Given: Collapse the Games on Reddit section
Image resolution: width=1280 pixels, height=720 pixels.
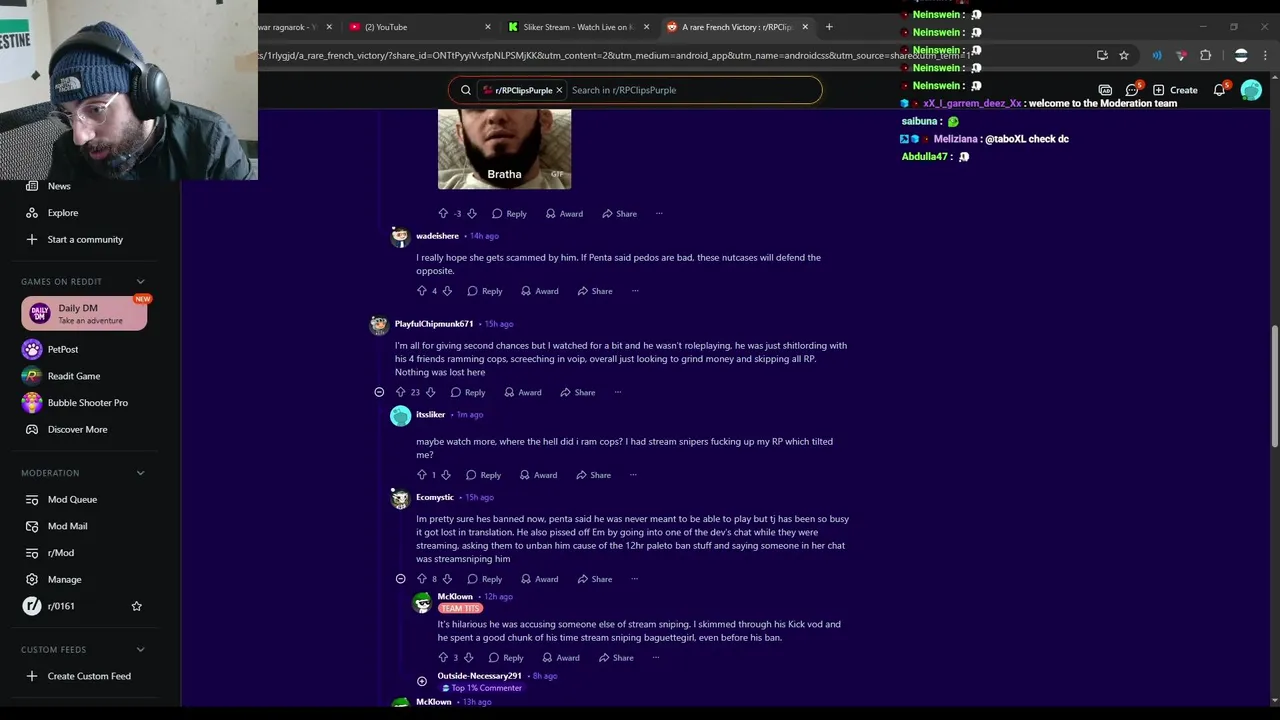Looking at the screenshot, I should click(x=140, y=282).
